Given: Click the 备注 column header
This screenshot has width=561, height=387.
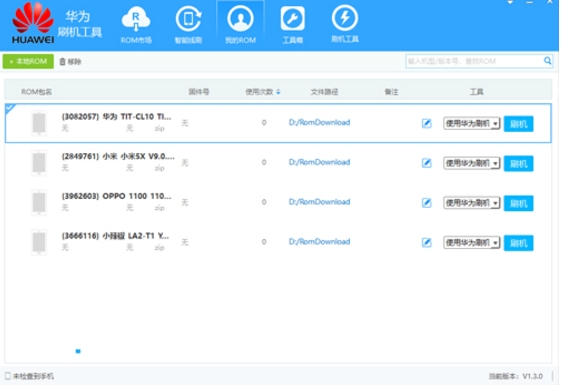Looking at the screenshot, I should click(391, 92).
